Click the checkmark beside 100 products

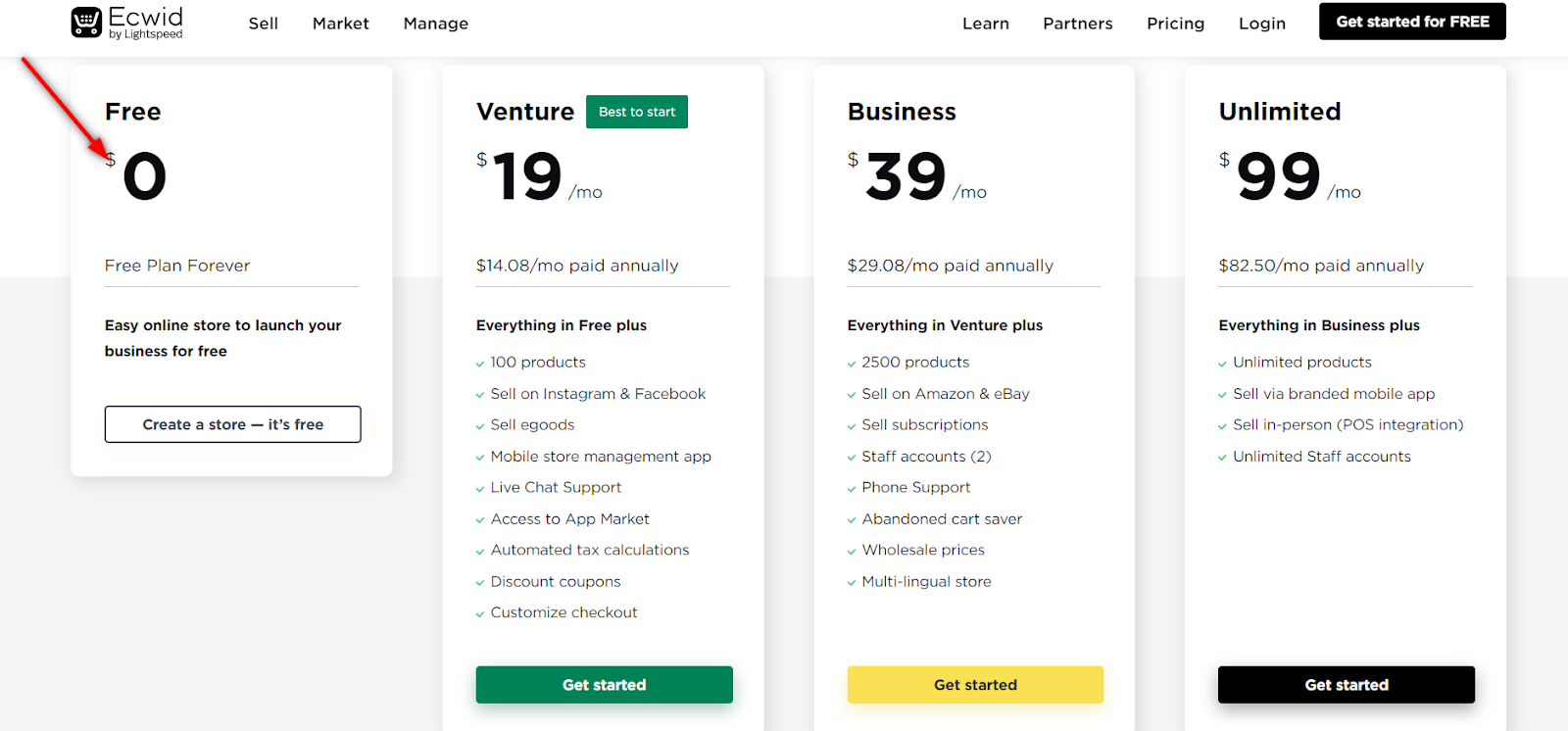[480, 362]
